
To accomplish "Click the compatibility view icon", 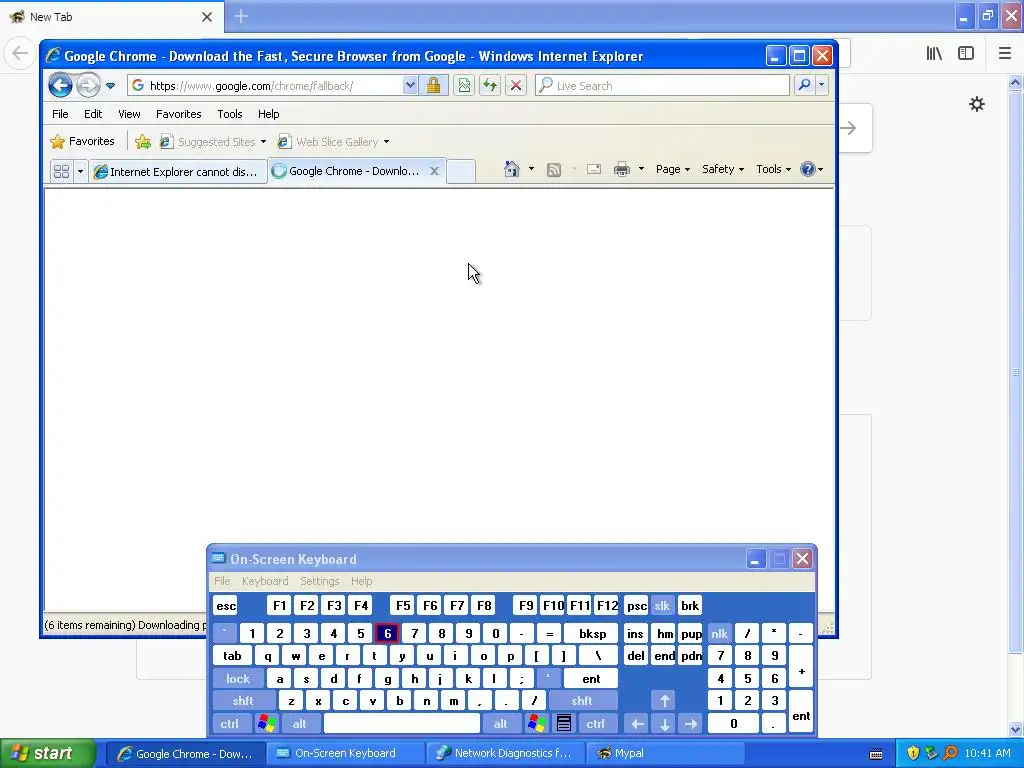I will coord(464,86).
